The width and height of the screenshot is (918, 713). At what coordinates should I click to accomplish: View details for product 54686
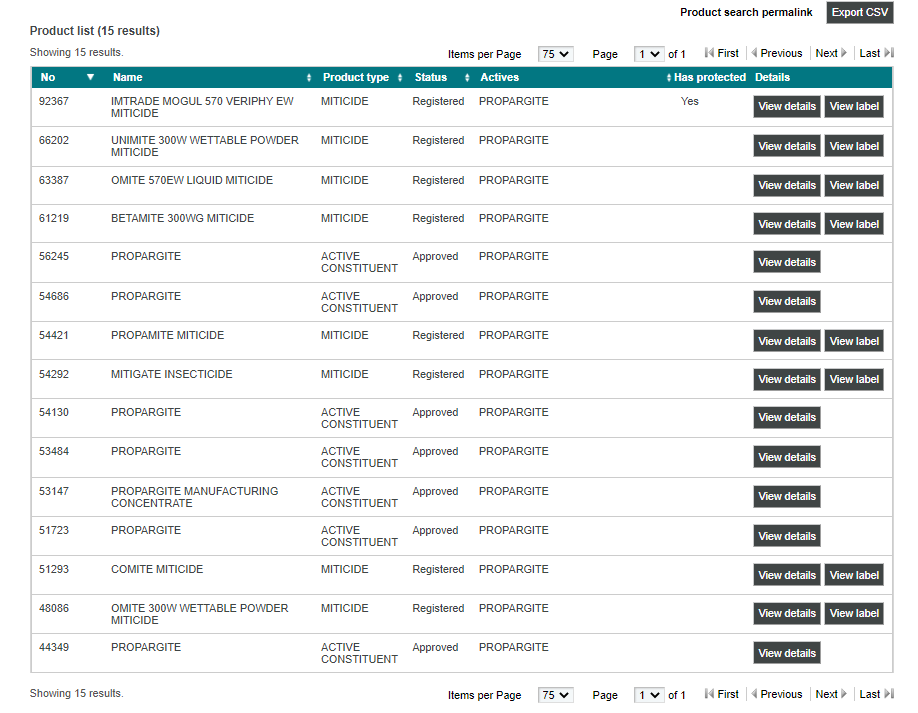click(x=787, y=301)
